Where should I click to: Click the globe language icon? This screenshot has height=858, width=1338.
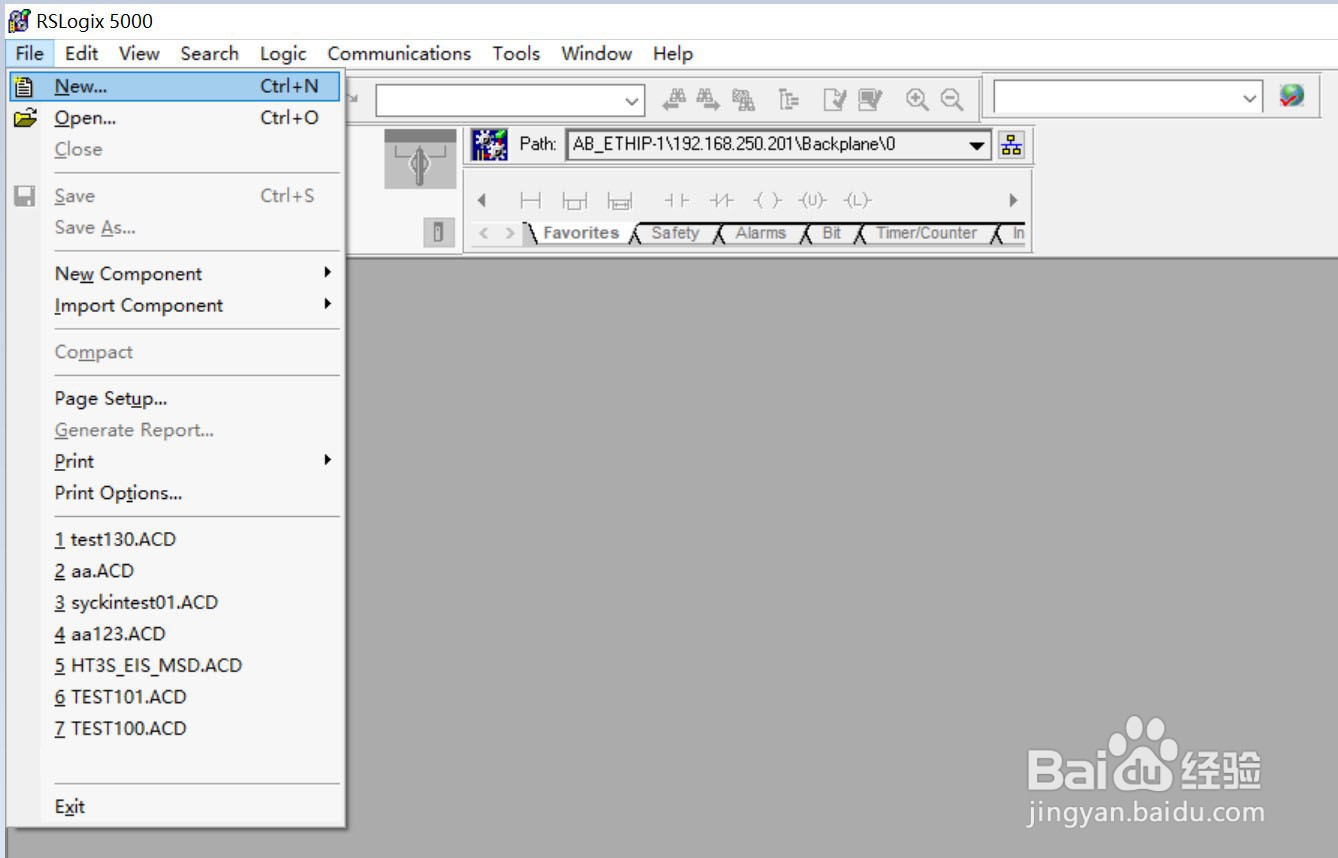tap(1292, 97)
